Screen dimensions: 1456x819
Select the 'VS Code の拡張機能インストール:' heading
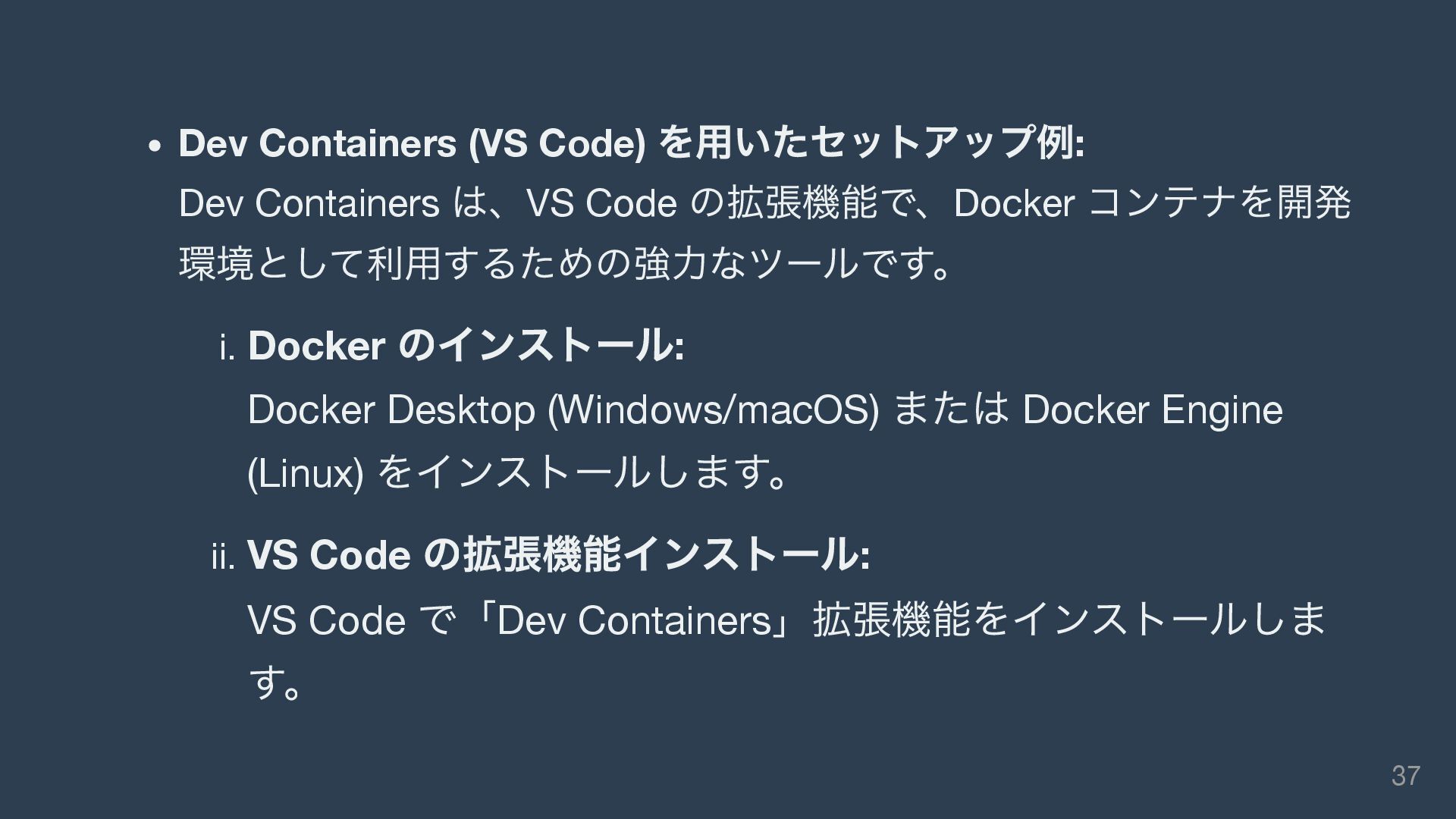tap(558, 556)
